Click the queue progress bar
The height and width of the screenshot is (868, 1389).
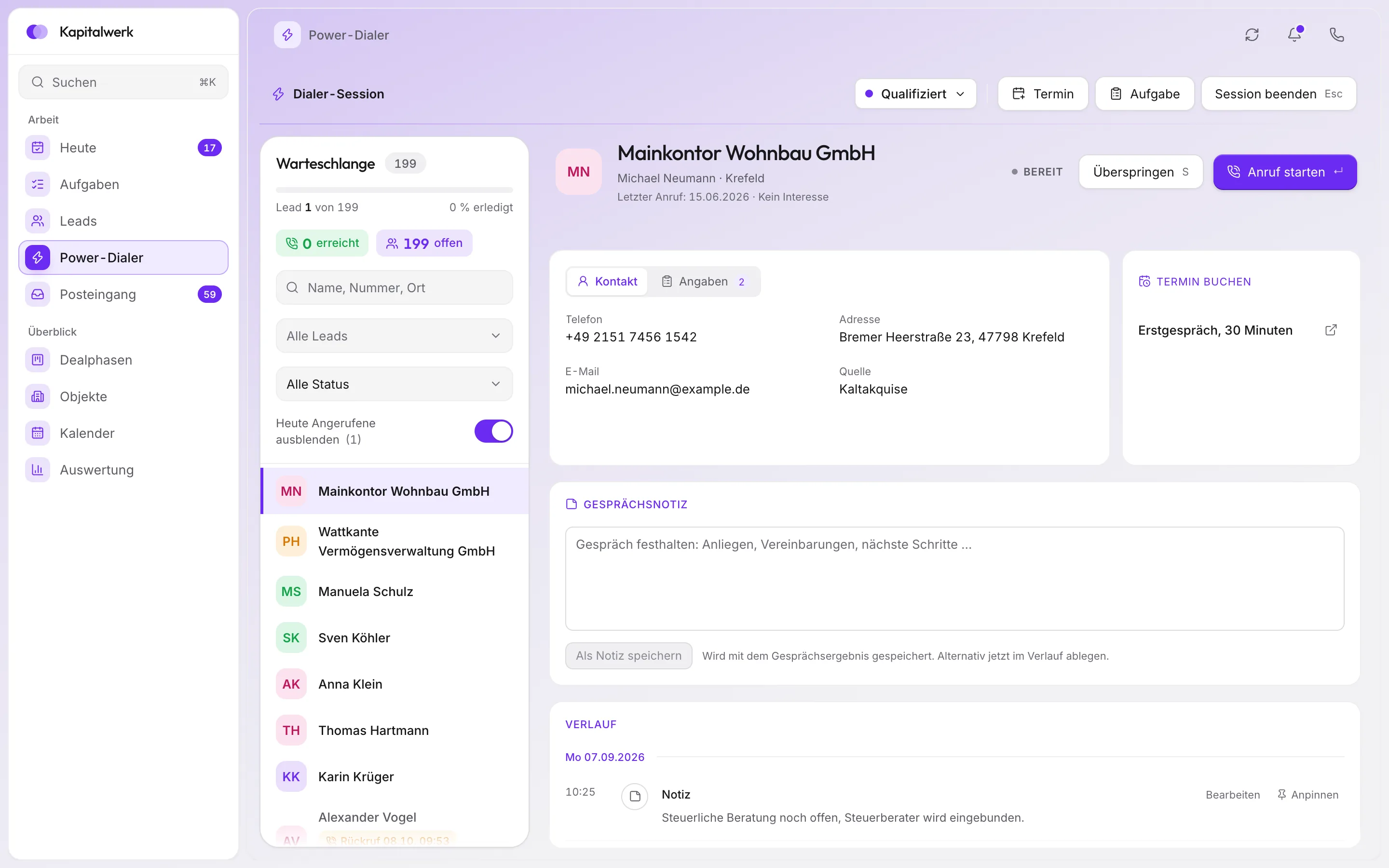[394, 190]
